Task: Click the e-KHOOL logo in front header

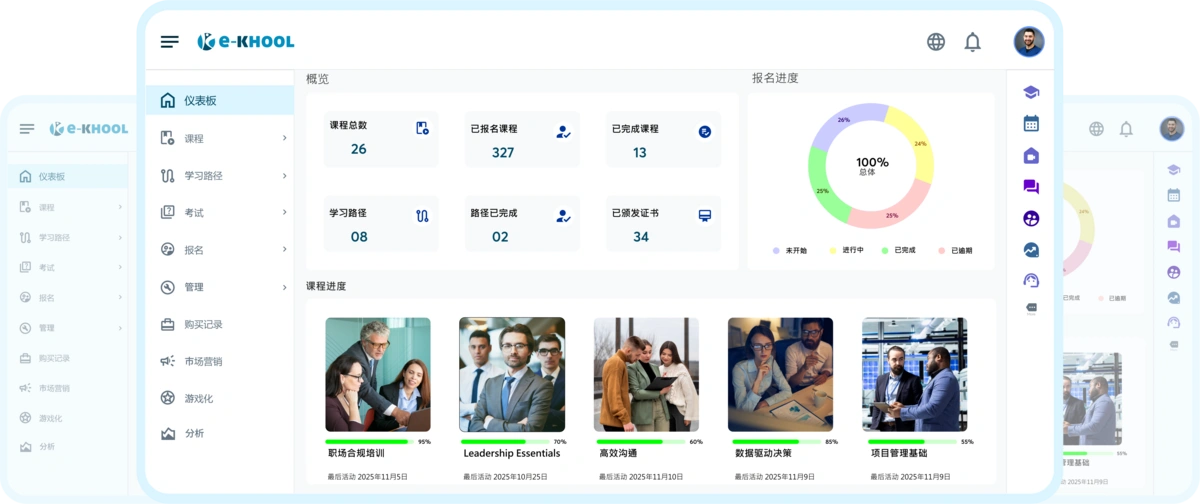Action: click(246, 41)
